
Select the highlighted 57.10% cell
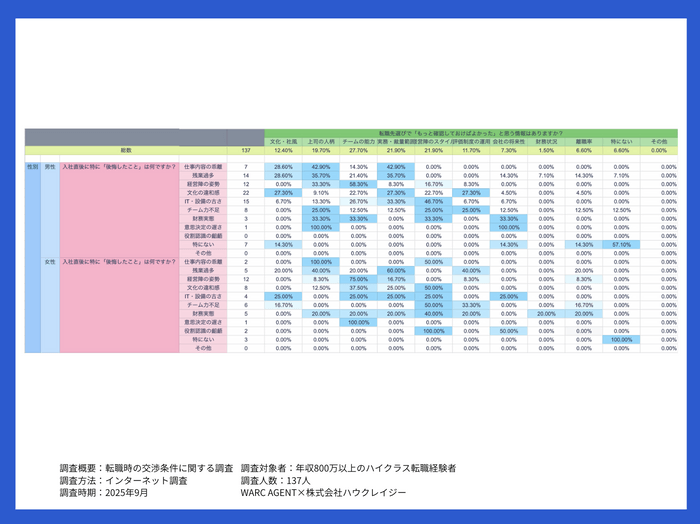coord(621,245)
